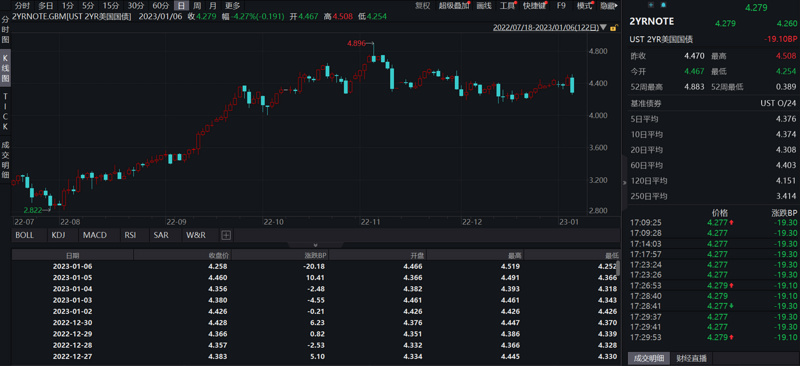Click the data table vertical scrollbar
This screenshot has width=800, height=366.
618,269
